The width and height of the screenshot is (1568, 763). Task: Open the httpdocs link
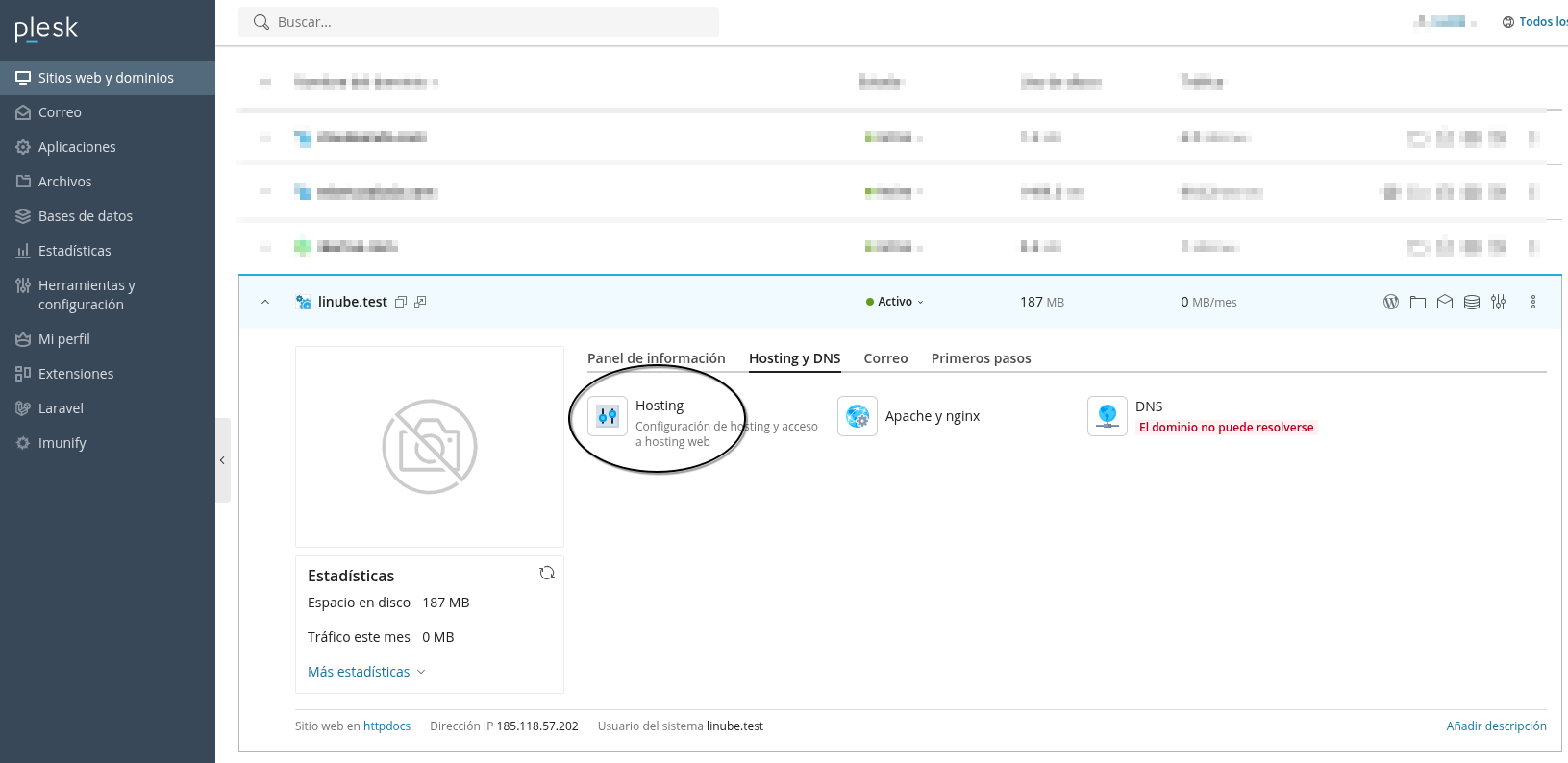click(x=386, y=726)
